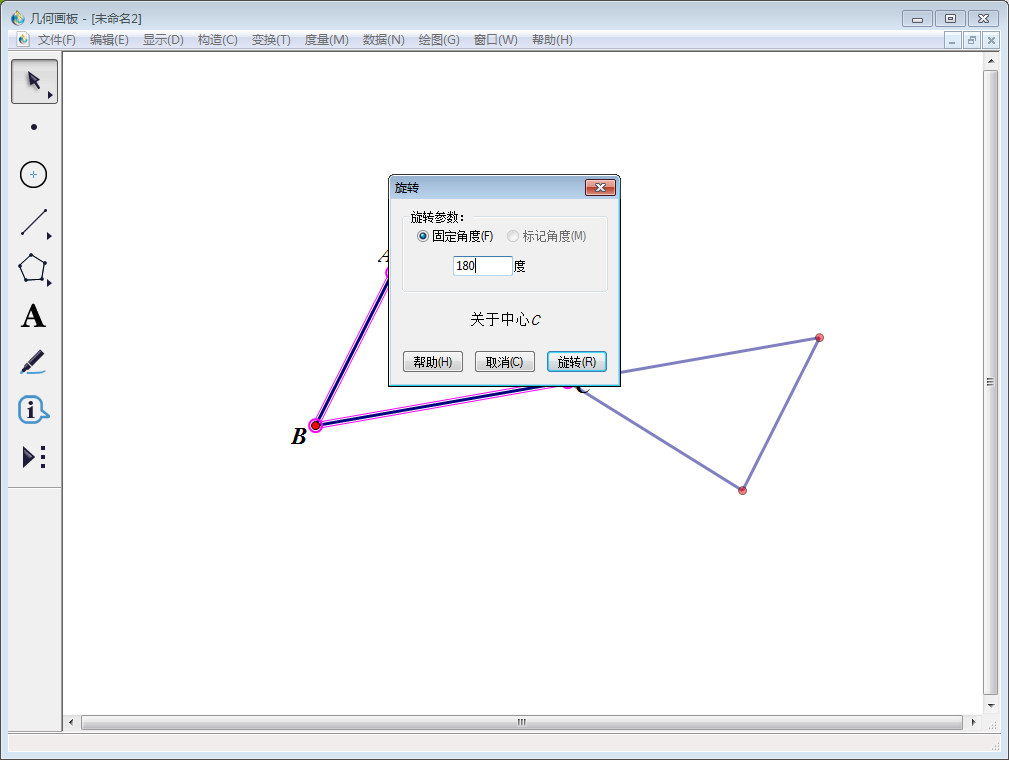Click the upper red point of rotated triangle
Viewport: 1009px width, 760px height.
(819, 337)
